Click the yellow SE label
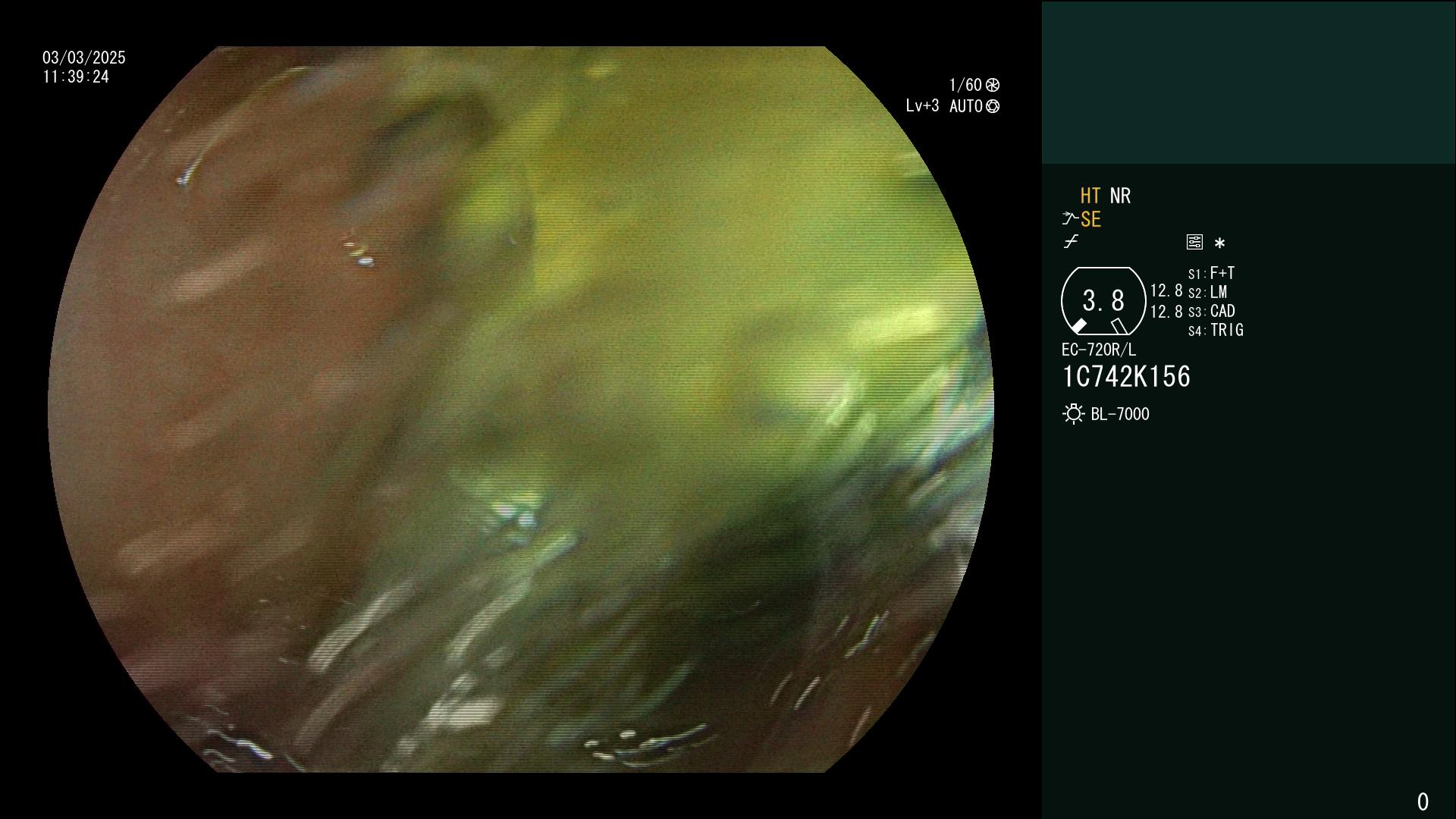 (1090, 220)
